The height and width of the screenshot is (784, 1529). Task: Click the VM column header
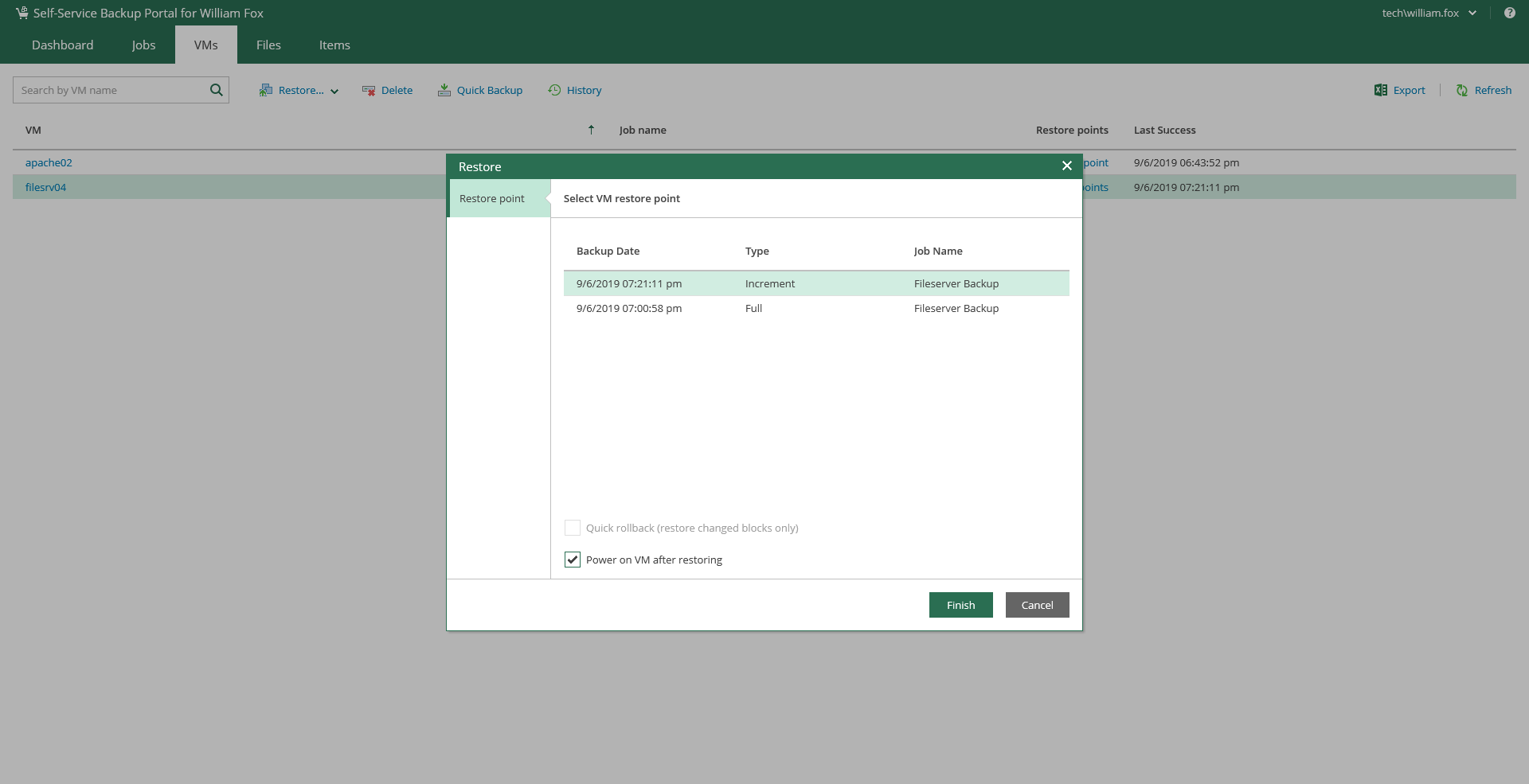[33, 130]
